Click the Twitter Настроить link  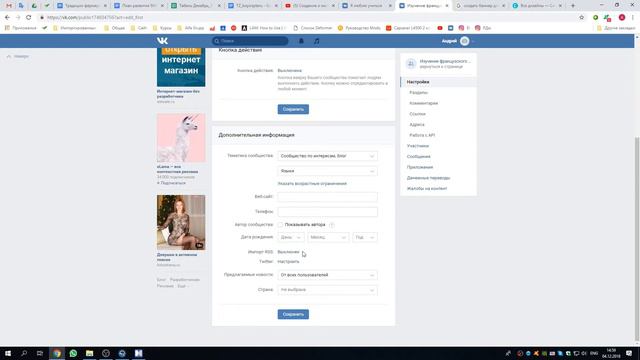(x=288, y=262)
